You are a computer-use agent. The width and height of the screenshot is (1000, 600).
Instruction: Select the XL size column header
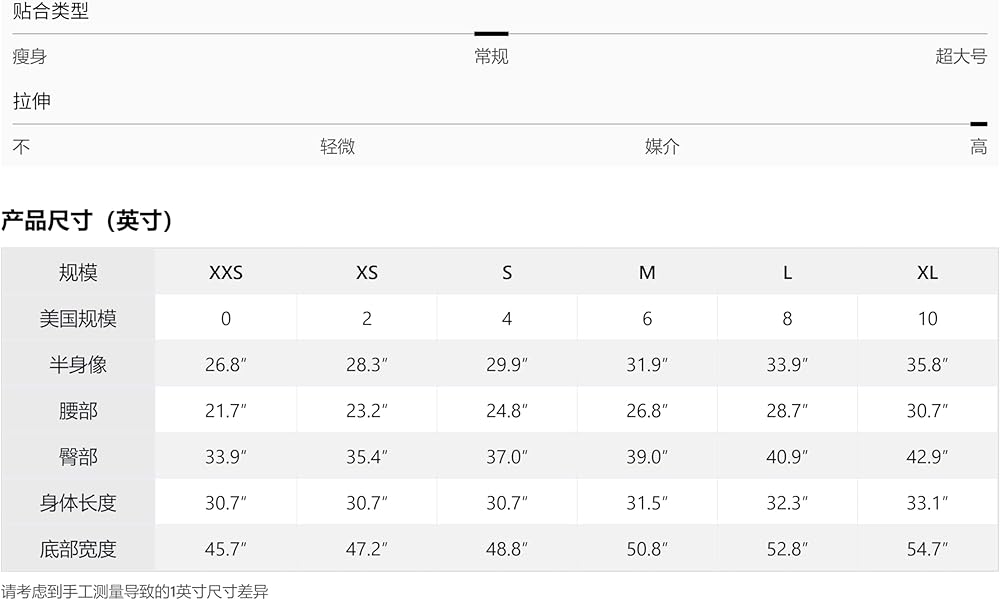(927, 273)
